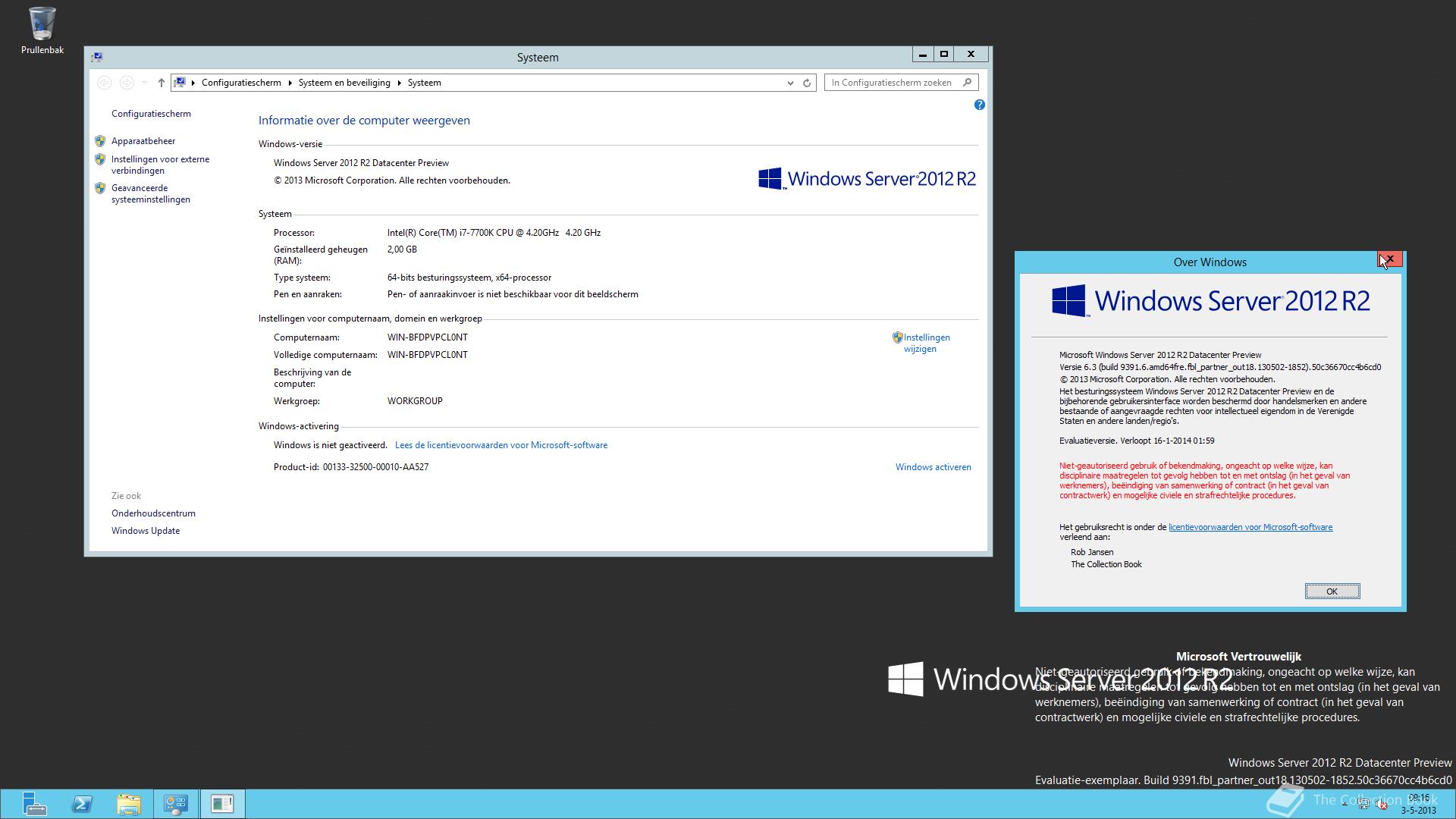Click the muted volume tray icon
The width and height of the screenshot is (1456, 819).
pyautogui.click(x=1382, y=805)
